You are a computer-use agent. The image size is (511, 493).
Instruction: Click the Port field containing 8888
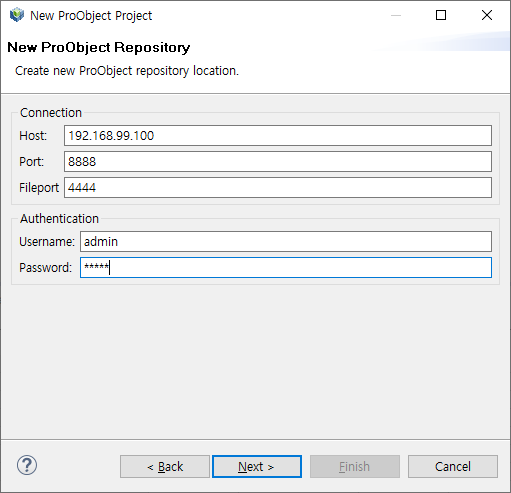click(x=278, y=162)
